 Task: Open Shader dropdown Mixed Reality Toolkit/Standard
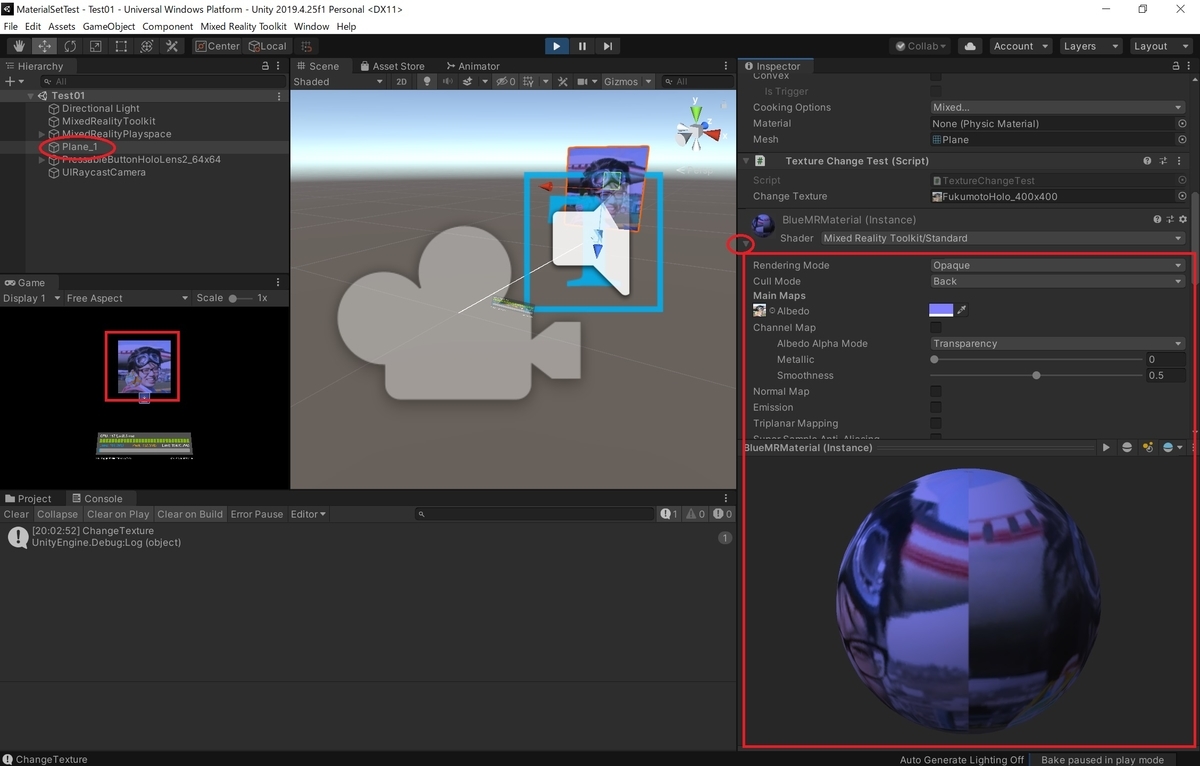(x=1002, y=238)
